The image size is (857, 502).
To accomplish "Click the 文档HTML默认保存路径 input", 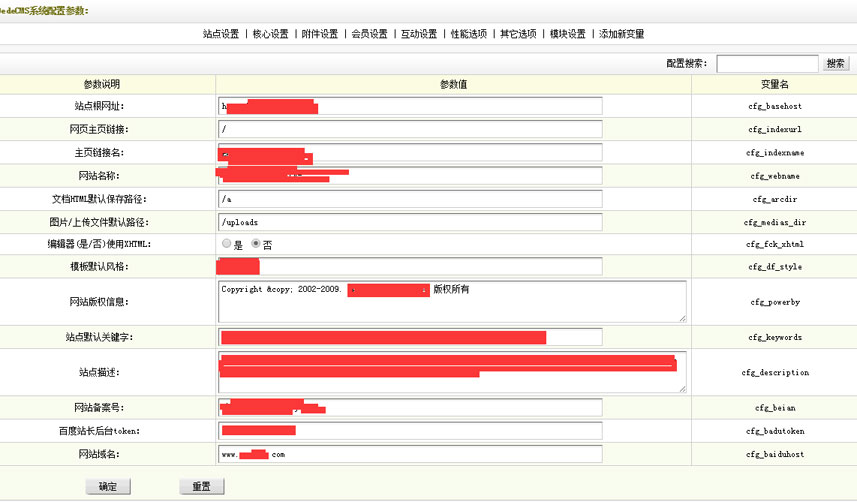I will pyautogui.click(x=410, y=199).
